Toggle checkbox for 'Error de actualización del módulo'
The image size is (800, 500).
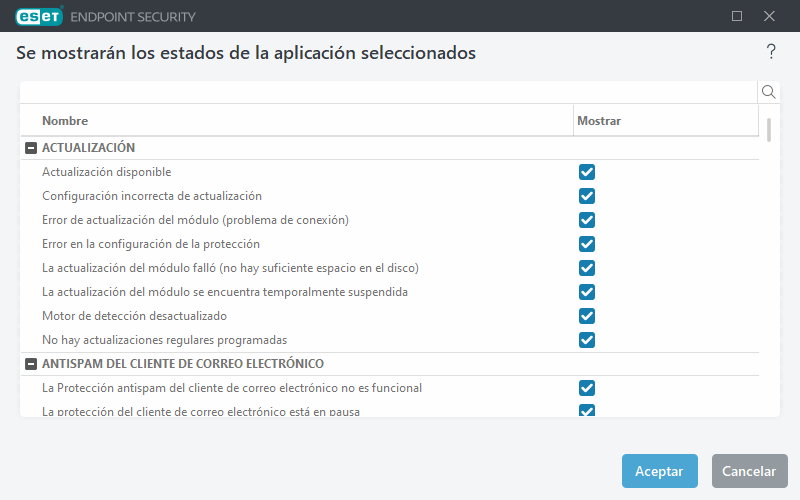point(587,220)
